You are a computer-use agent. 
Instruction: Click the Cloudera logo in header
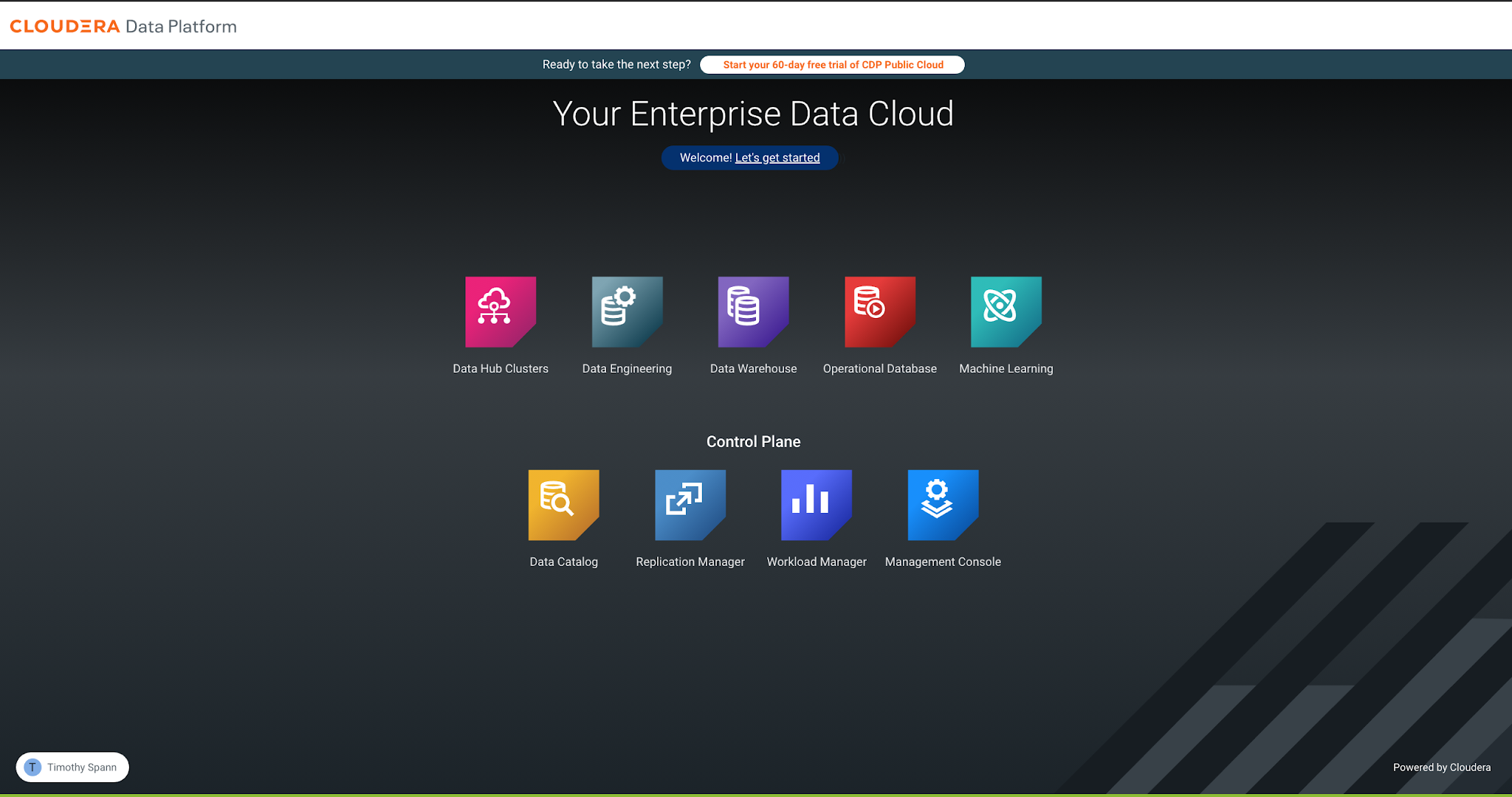(x=65, y=27)
